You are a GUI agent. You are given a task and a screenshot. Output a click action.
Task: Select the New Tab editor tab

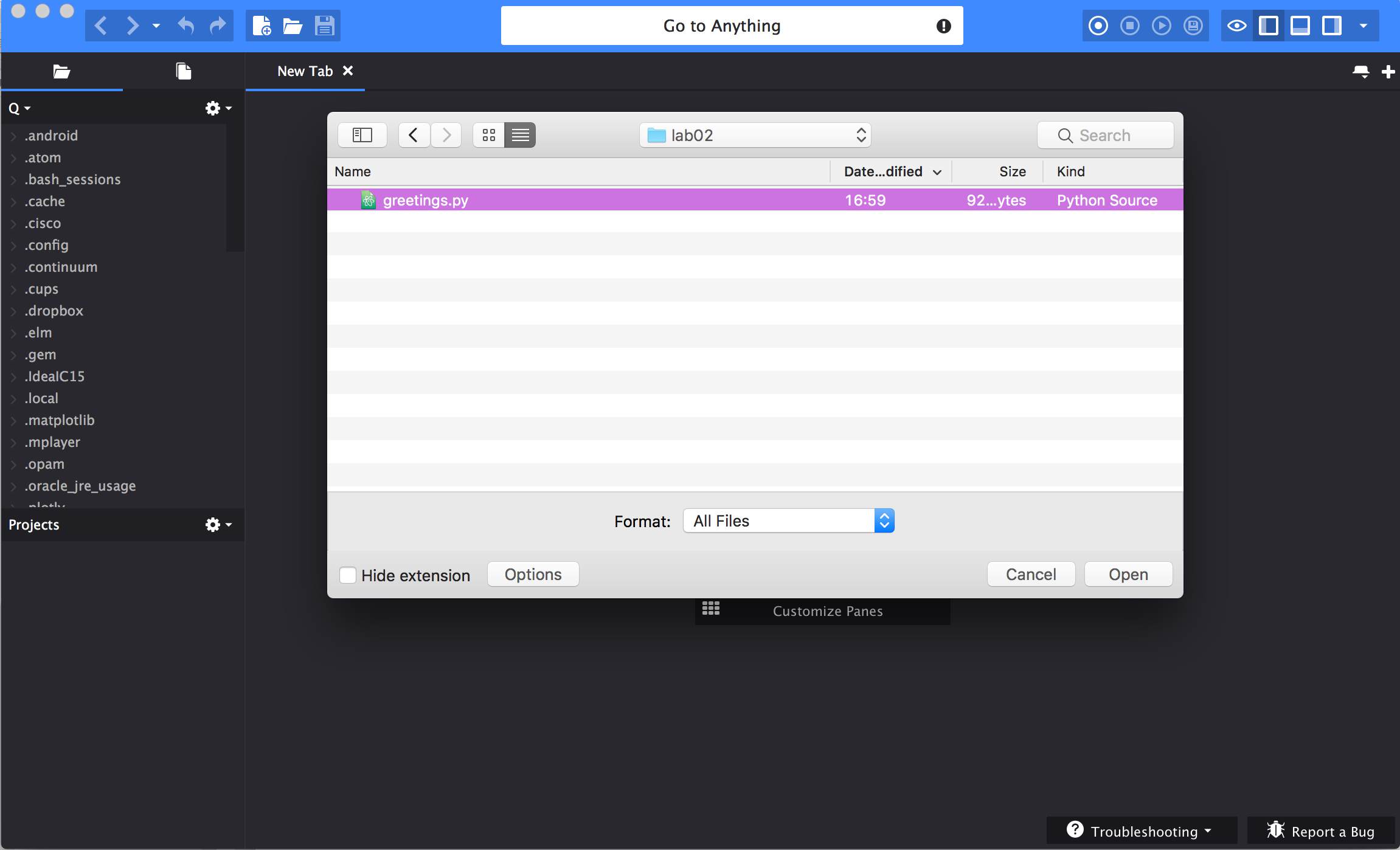305,71
